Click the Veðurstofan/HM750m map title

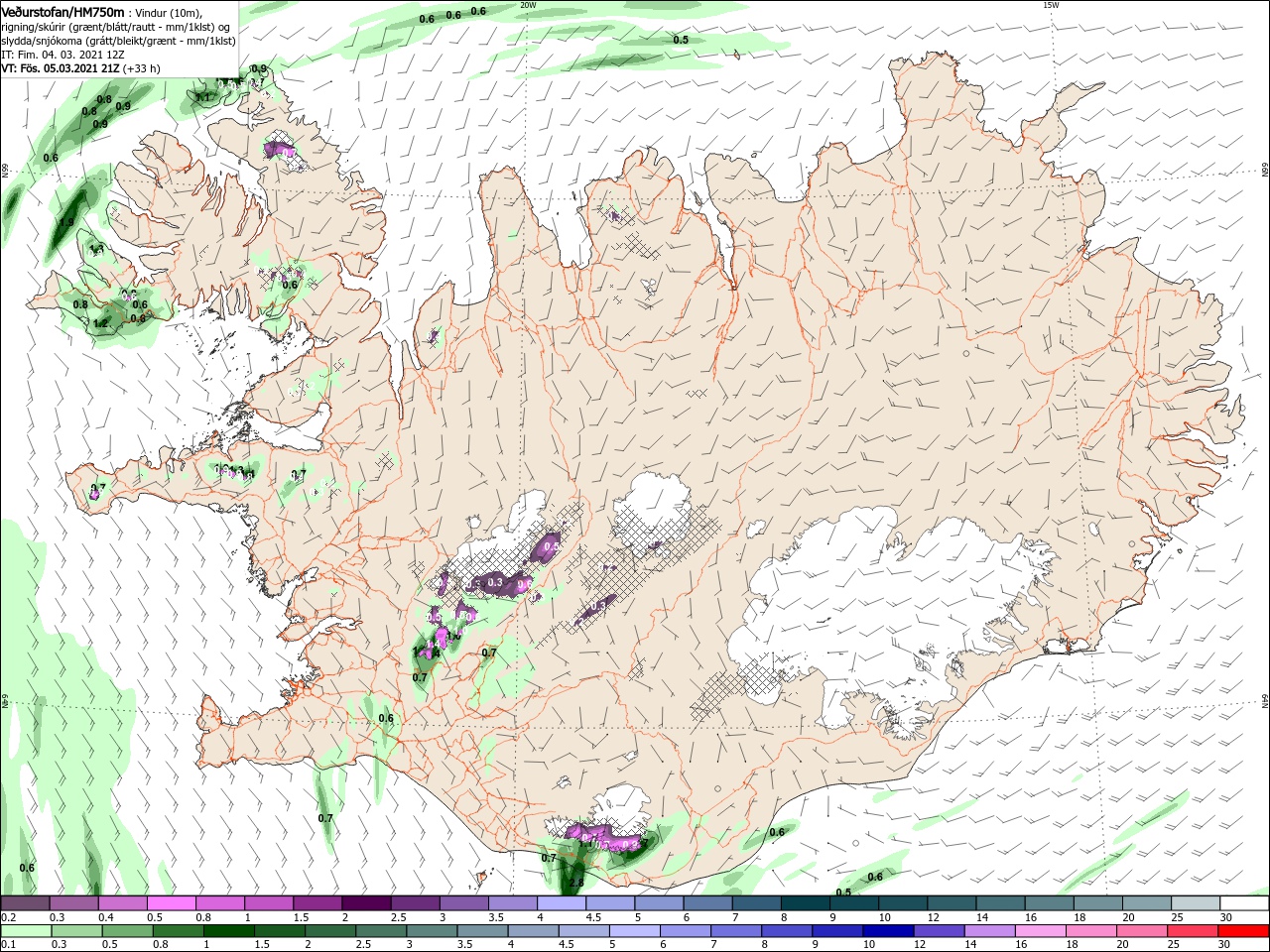[63, 11]
